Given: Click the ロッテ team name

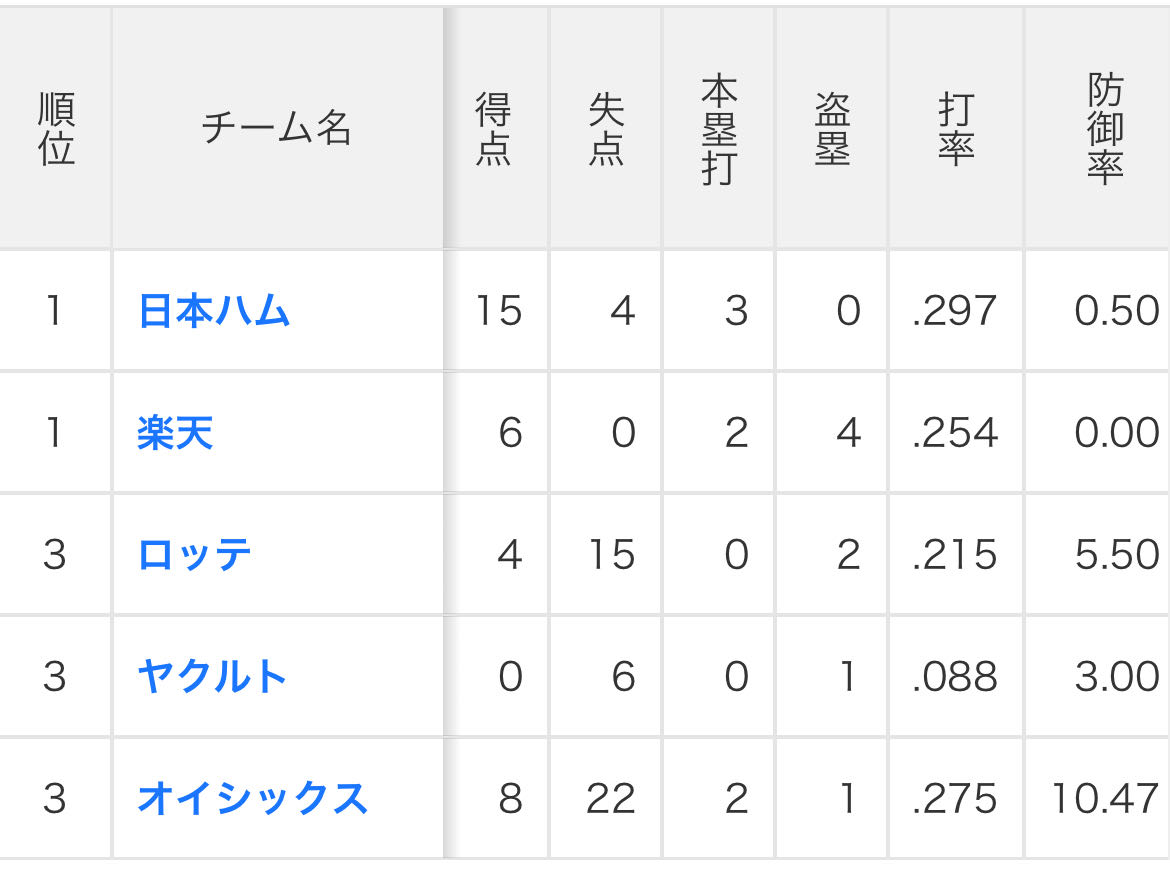Looking at the screenshot, I should pyautogui.click(x=194, y=555).
